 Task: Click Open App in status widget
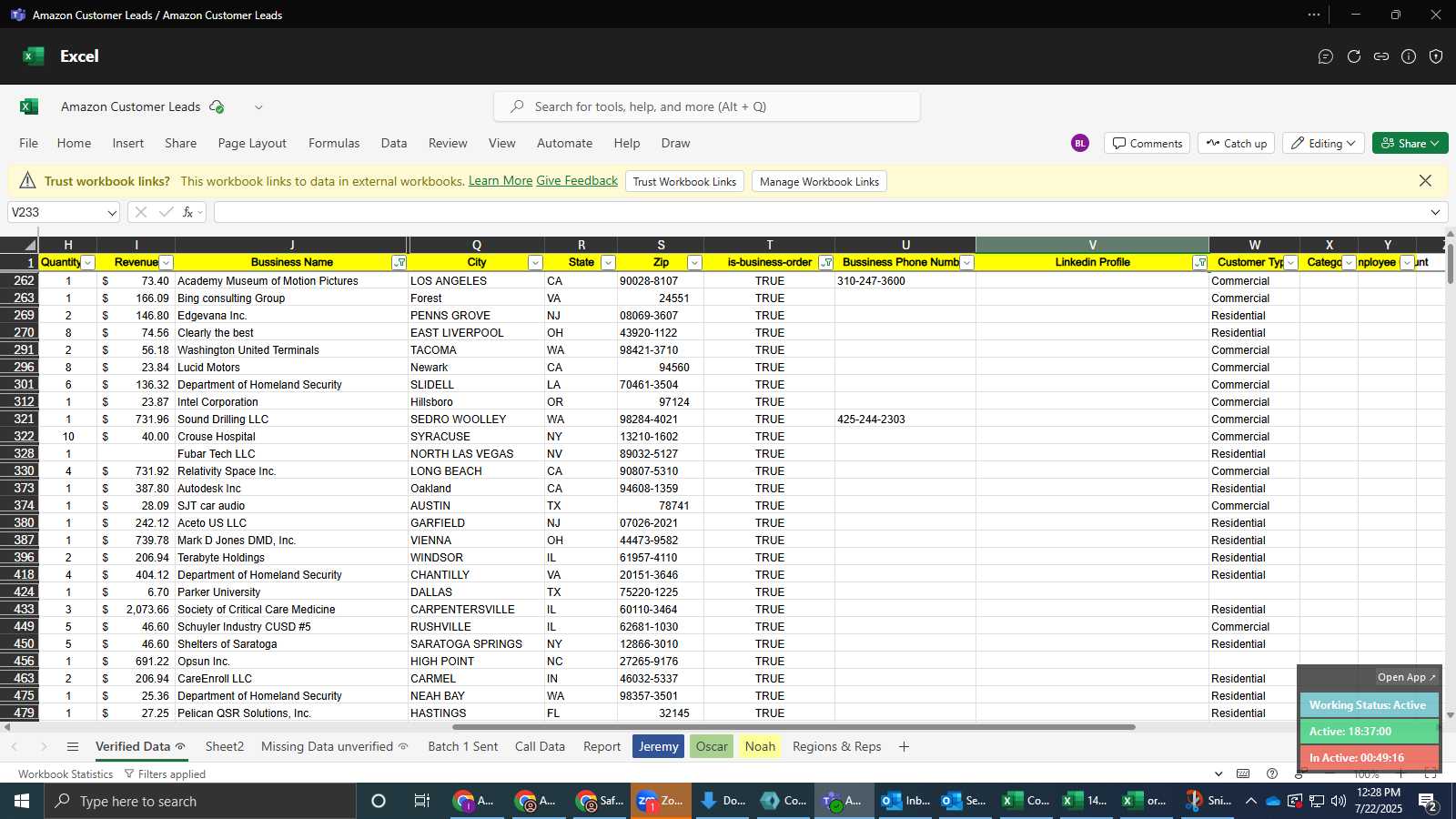click(x=1406, y=677)
